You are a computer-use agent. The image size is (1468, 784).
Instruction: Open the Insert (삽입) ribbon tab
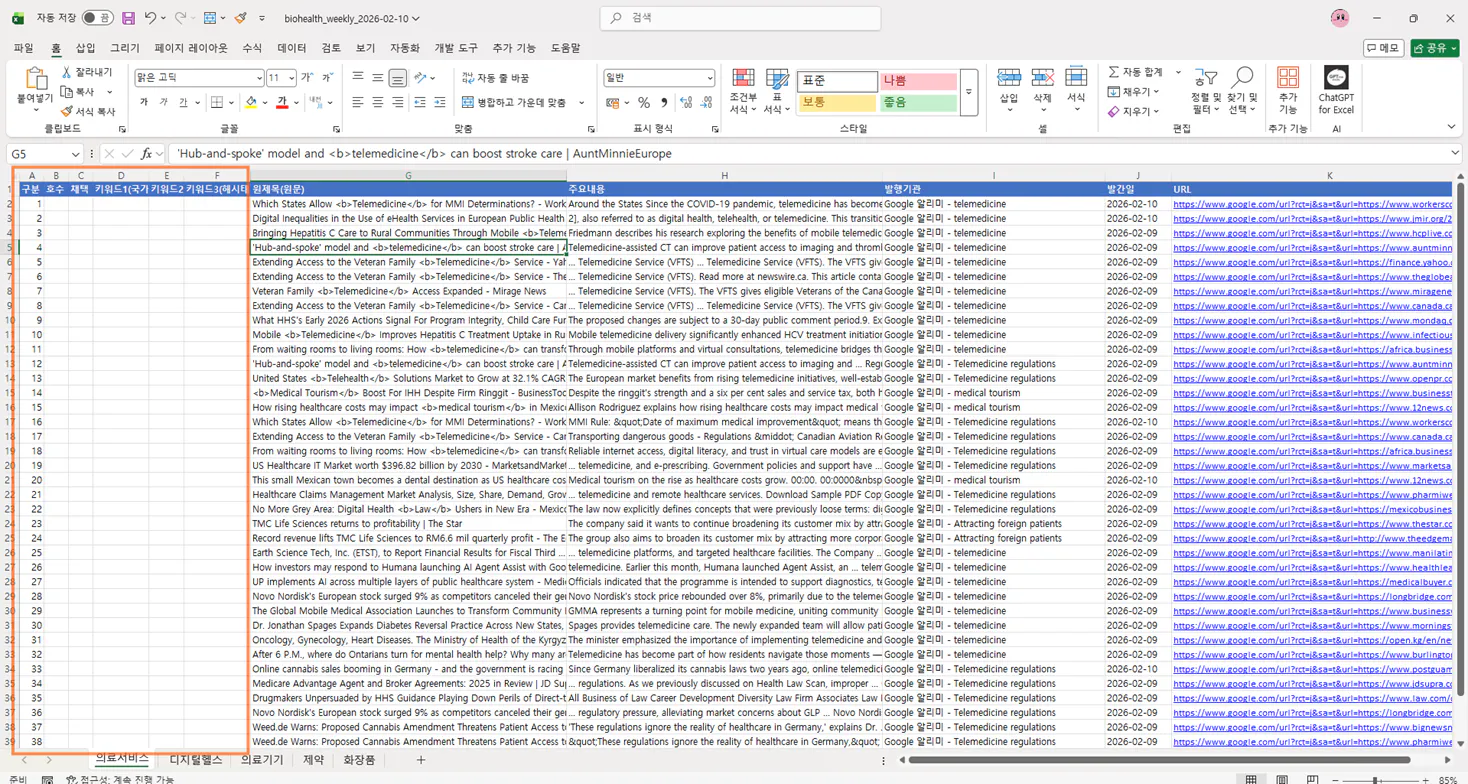tap(86, 48)
